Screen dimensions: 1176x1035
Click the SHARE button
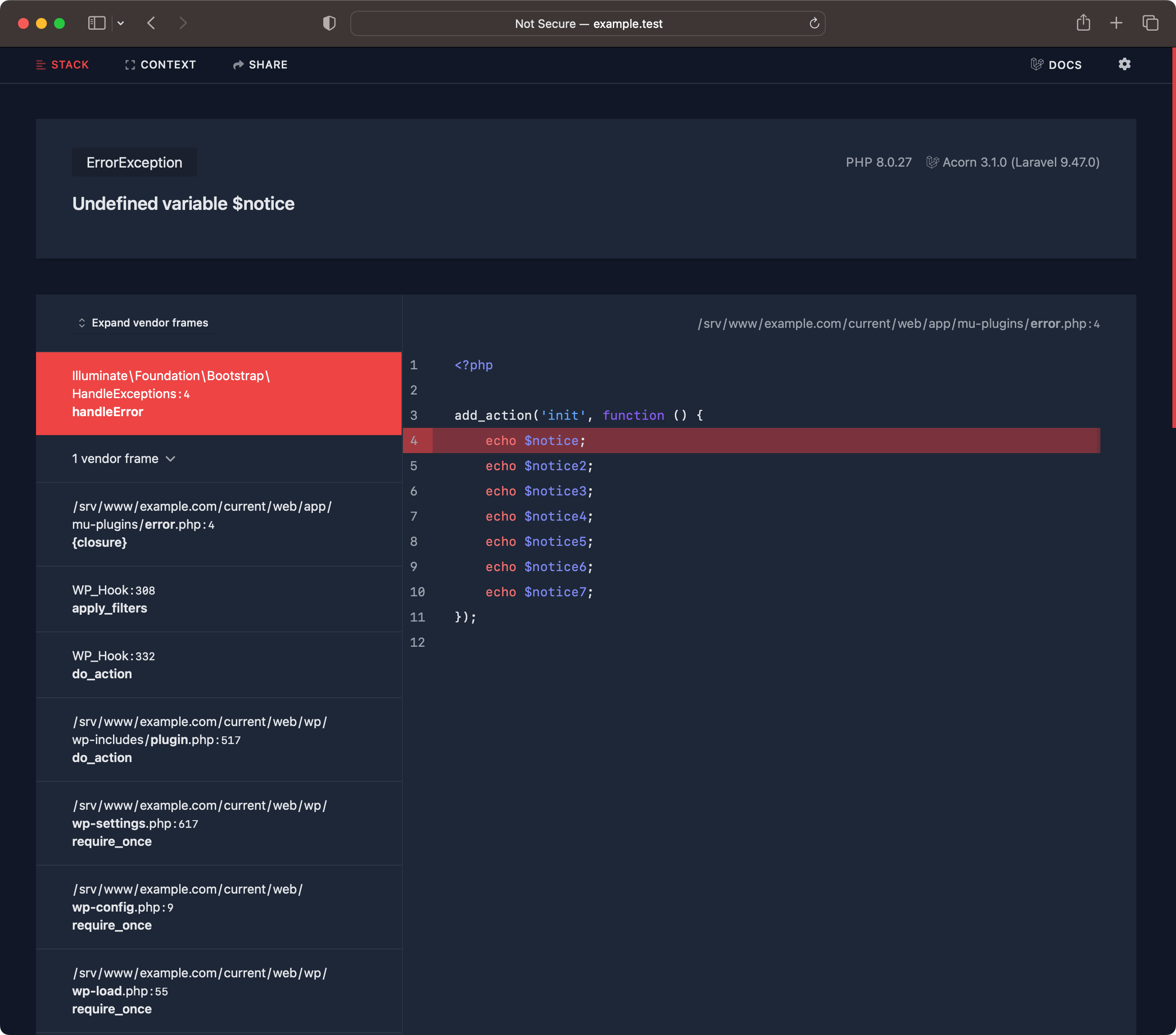pyautogui.click(x=260, y=64)
